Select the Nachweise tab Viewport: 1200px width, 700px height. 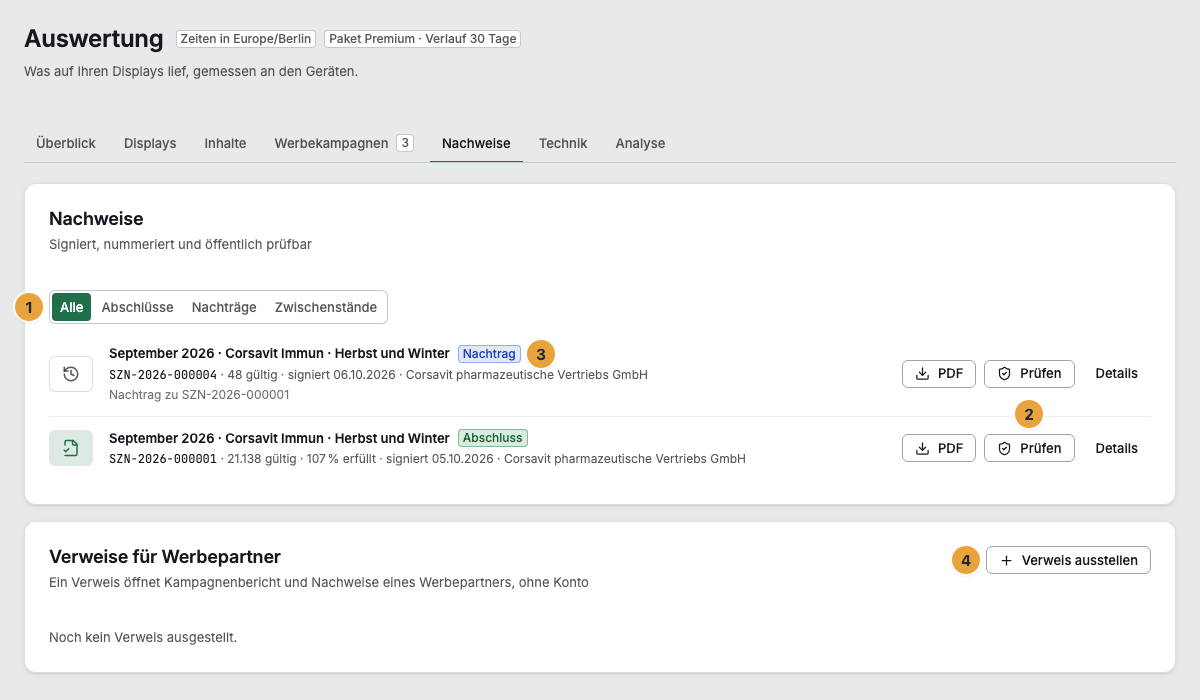476,143
